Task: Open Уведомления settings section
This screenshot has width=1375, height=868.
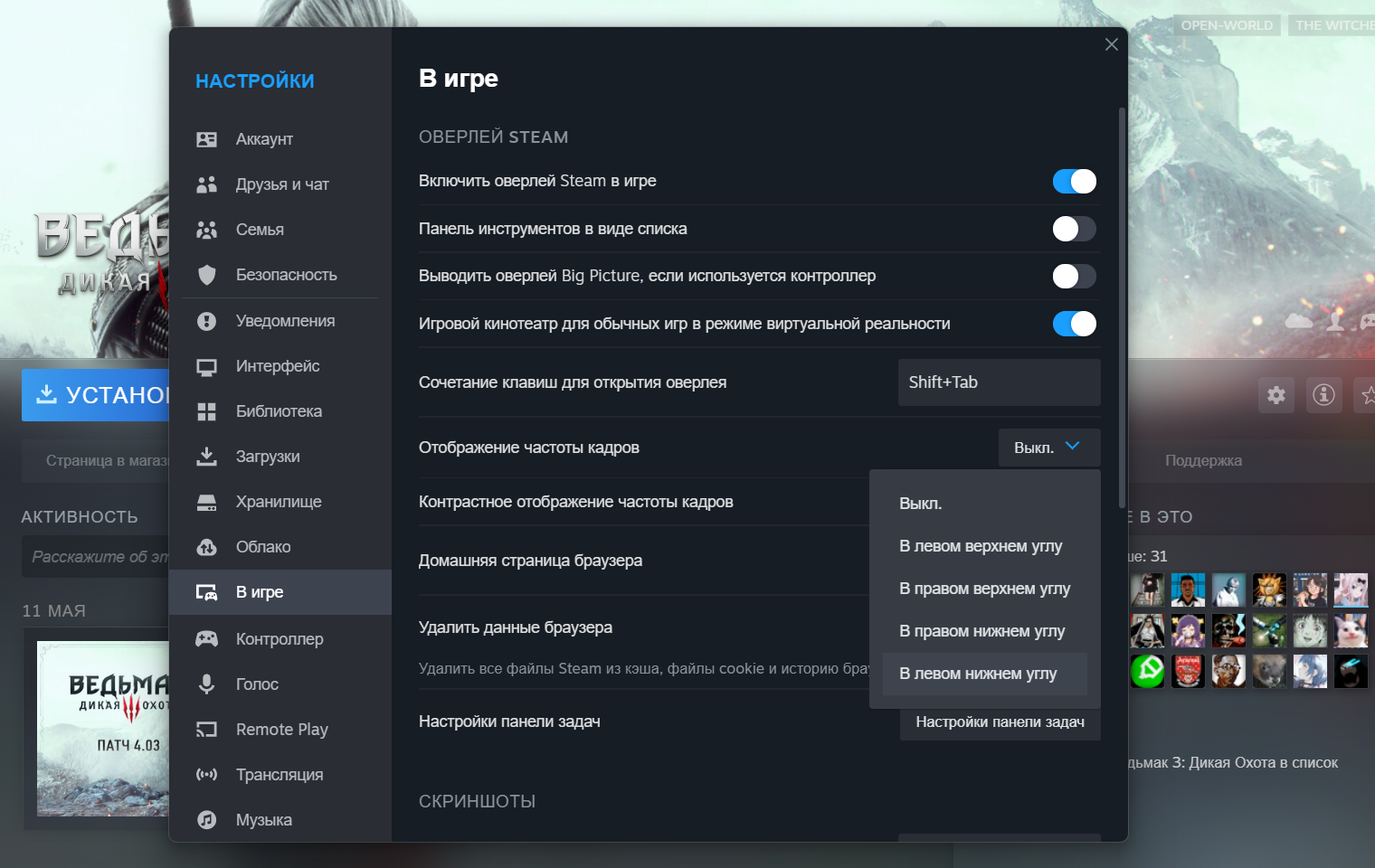Action: pos(280,321)
